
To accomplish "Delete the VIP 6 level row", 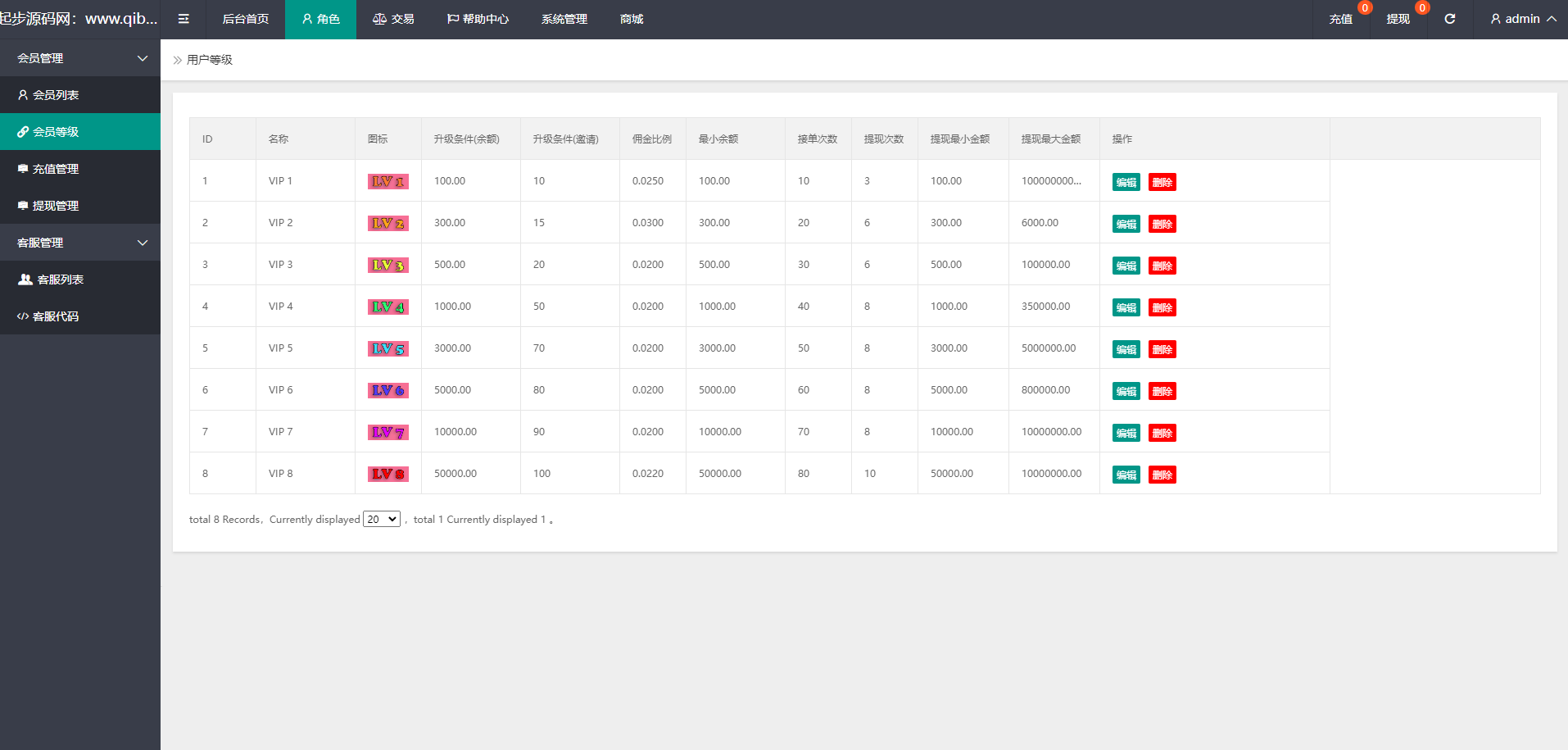I will click(x=1162, y=391).
